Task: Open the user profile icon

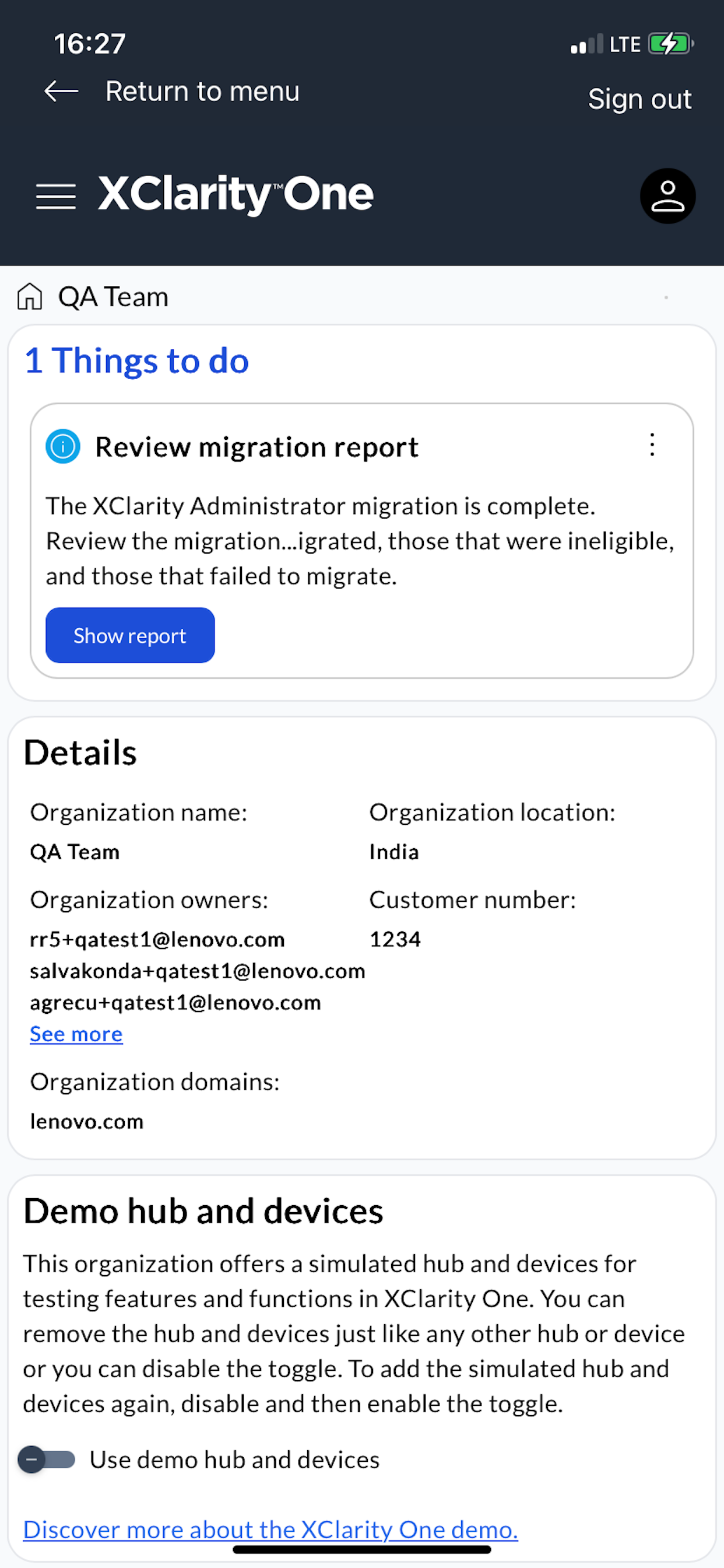Action: [x=667, y=196]
